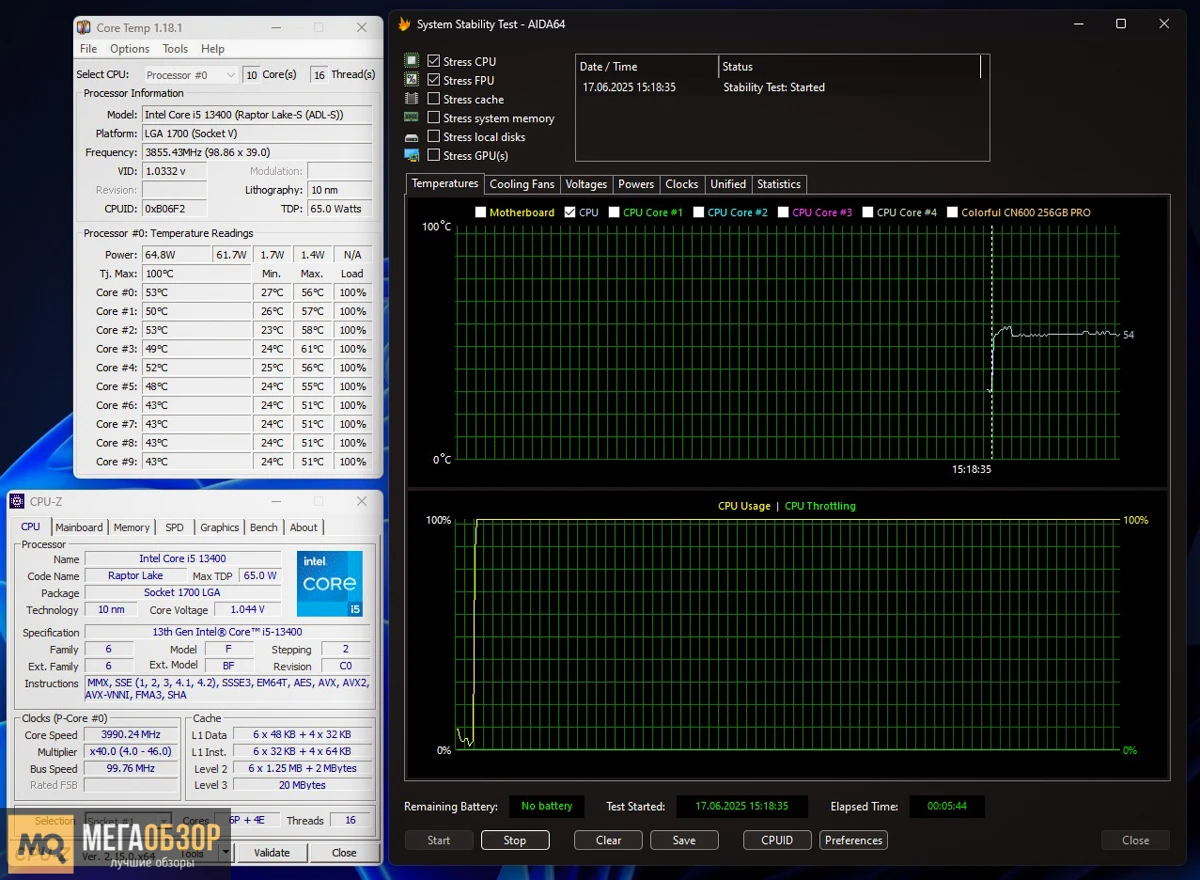The height and width of the screenshot is (880, 1200).
Task: Click the dashed 15:18:35 marker on temperature graph
Action: pyautogui.click(x=991, y=342)
